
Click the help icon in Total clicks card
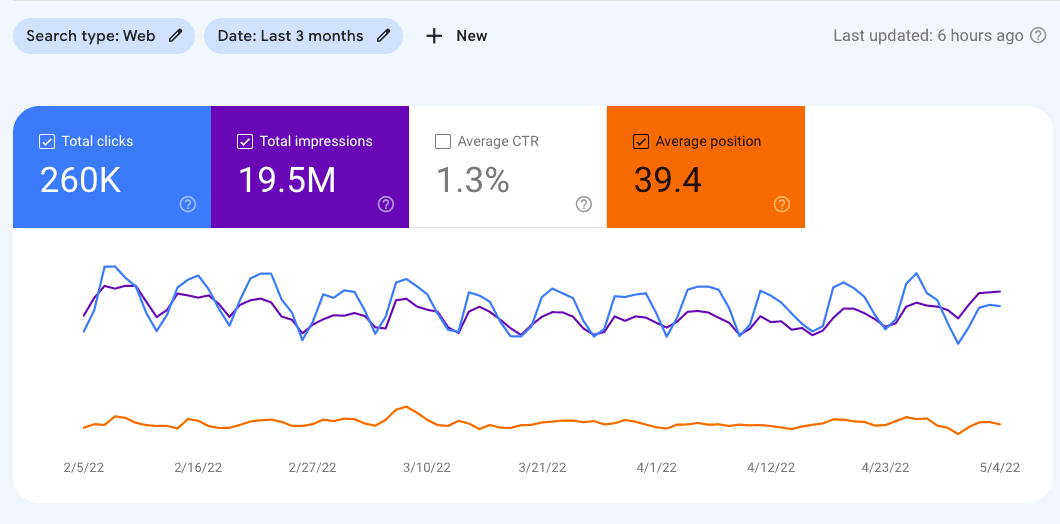188,204
